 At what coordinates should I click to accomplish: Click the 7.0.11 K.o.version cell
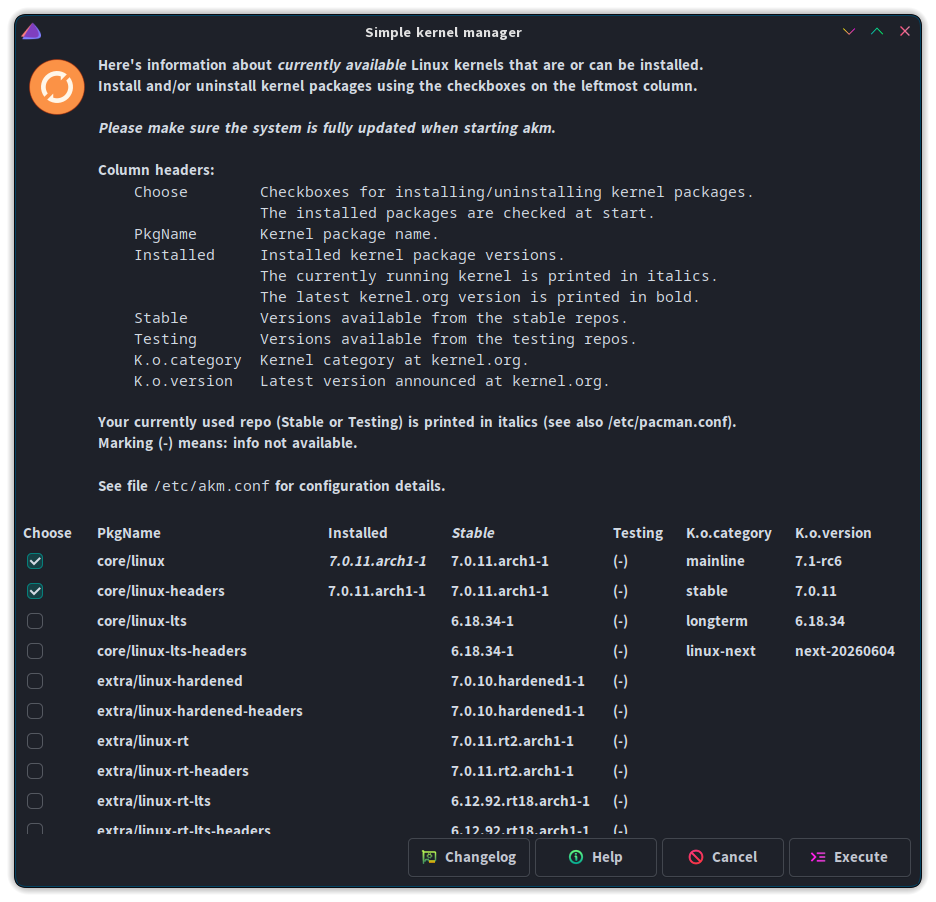click(x=815, y=591)
